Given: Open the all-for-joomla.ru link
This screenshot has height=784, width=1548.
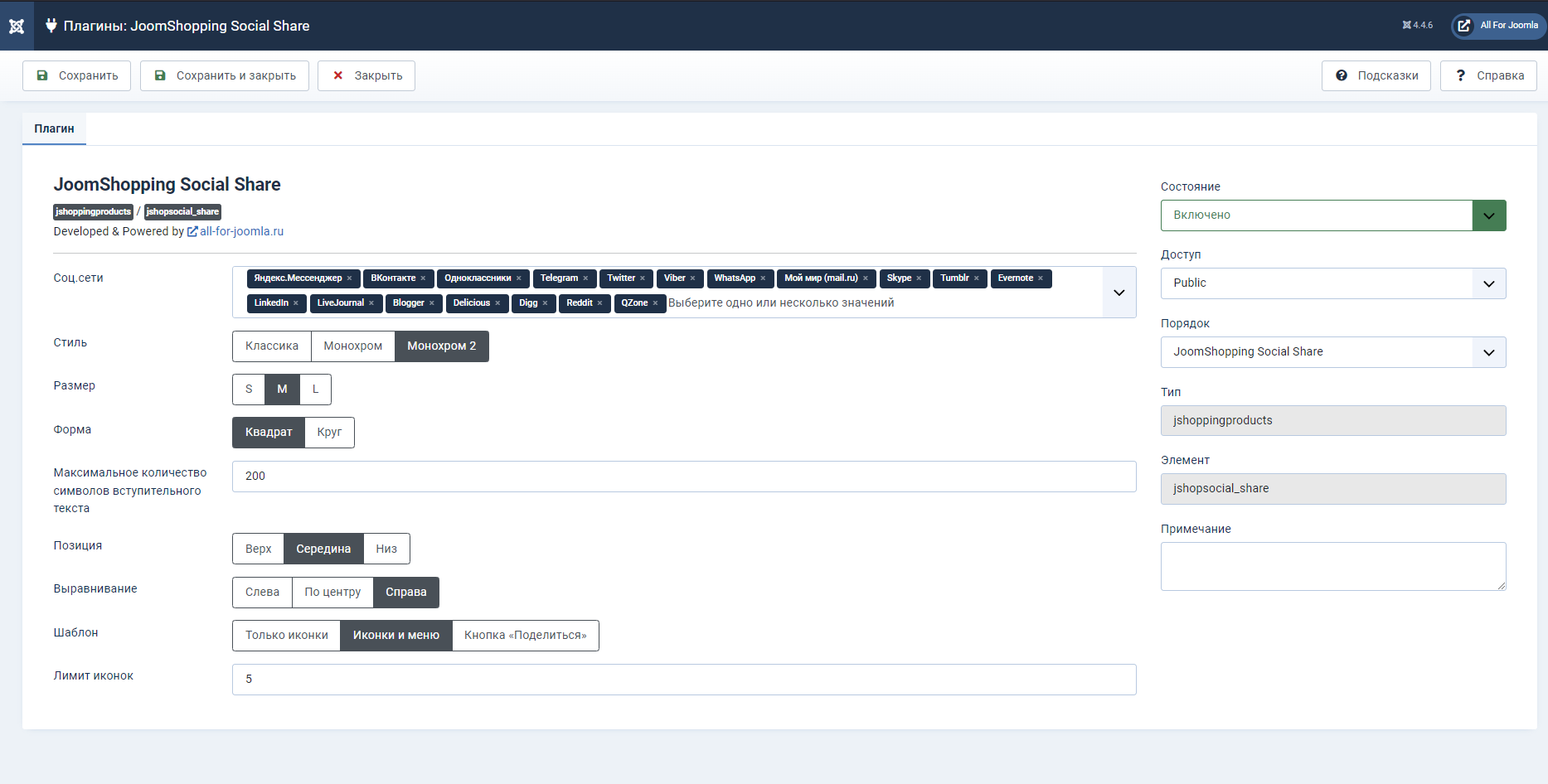Looking at the screenshot, I should [x=235, y=232].
